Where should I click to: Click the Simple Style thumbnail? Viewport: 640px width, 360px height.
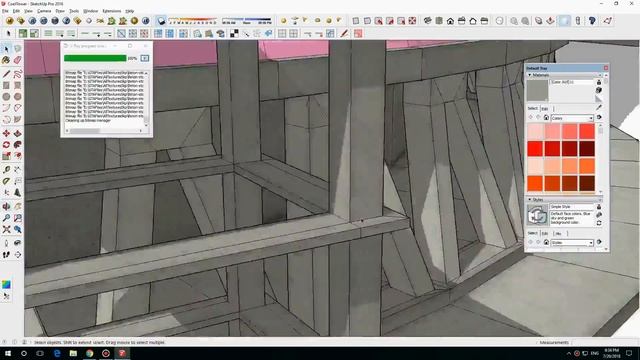click(x=537, y=215)
